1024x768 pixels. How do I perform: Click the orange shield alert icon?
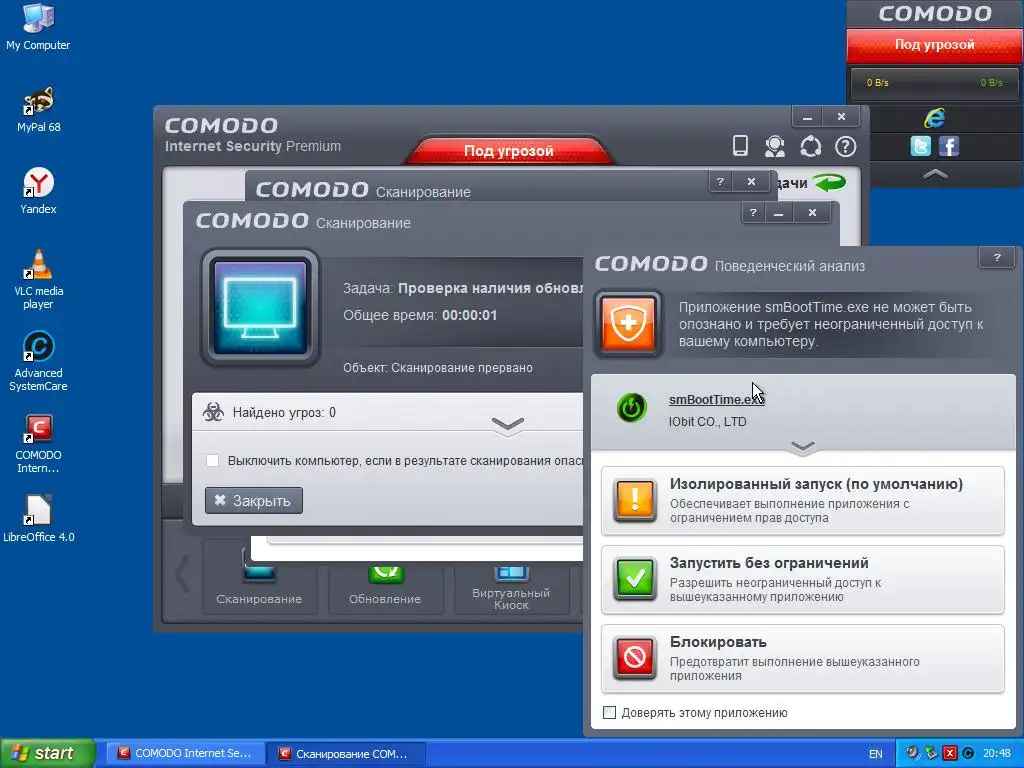click(628, 324)
